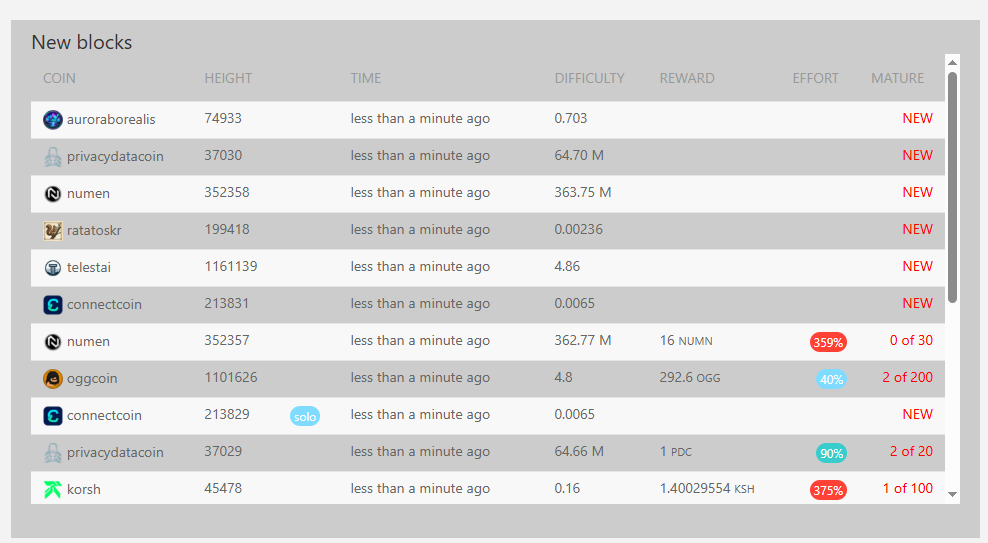Click privacydatacoin icon at height 37029
The image size is (988, 543).
(x=53, y=452)
